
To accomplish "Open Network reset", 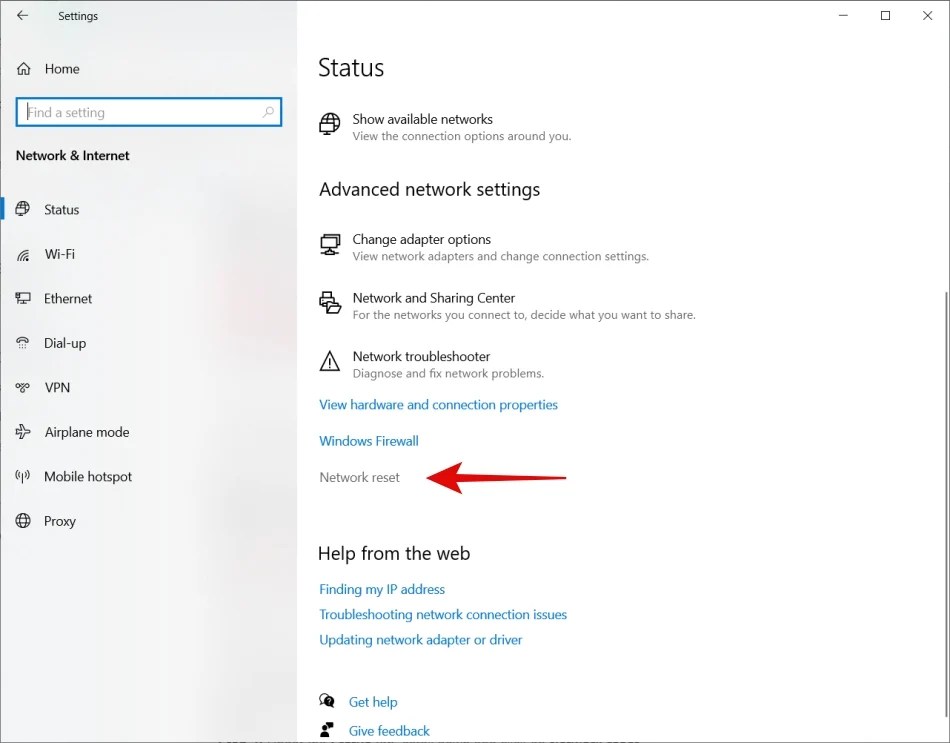I will point(359,477).
